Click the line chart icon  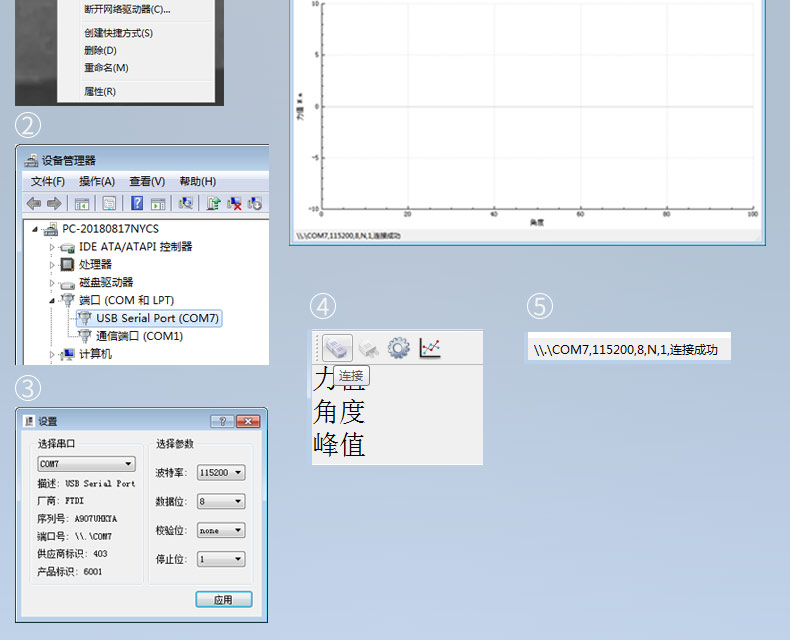pyautogui.click(x=430, y=347)
